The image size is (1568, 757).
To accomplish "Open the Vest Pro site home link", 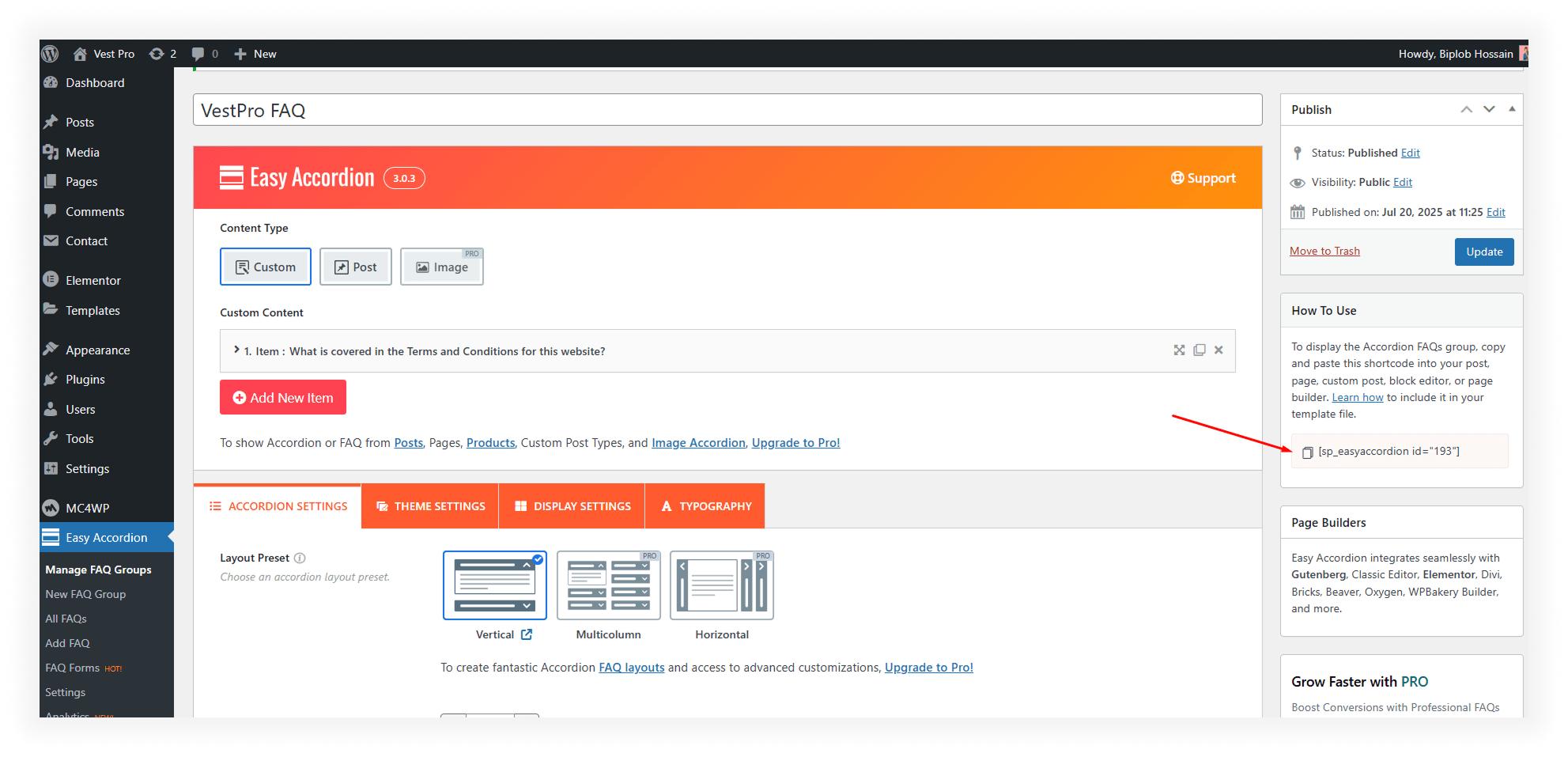I will (104, 54).
